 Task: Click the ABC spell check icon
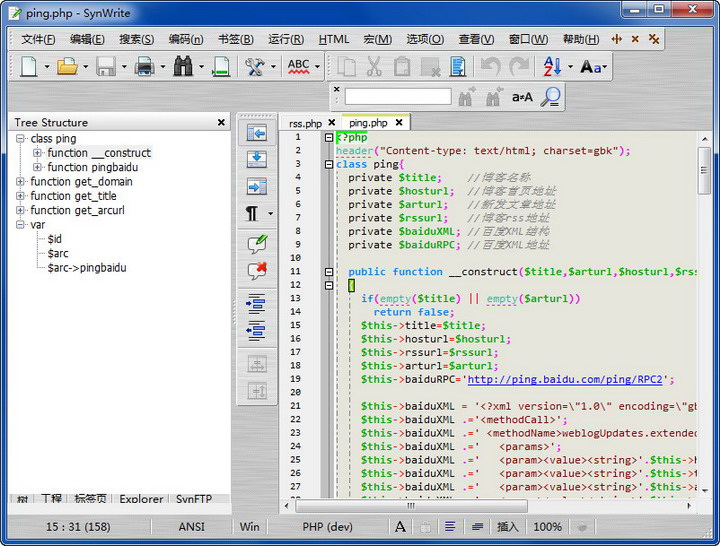[298, 67]
